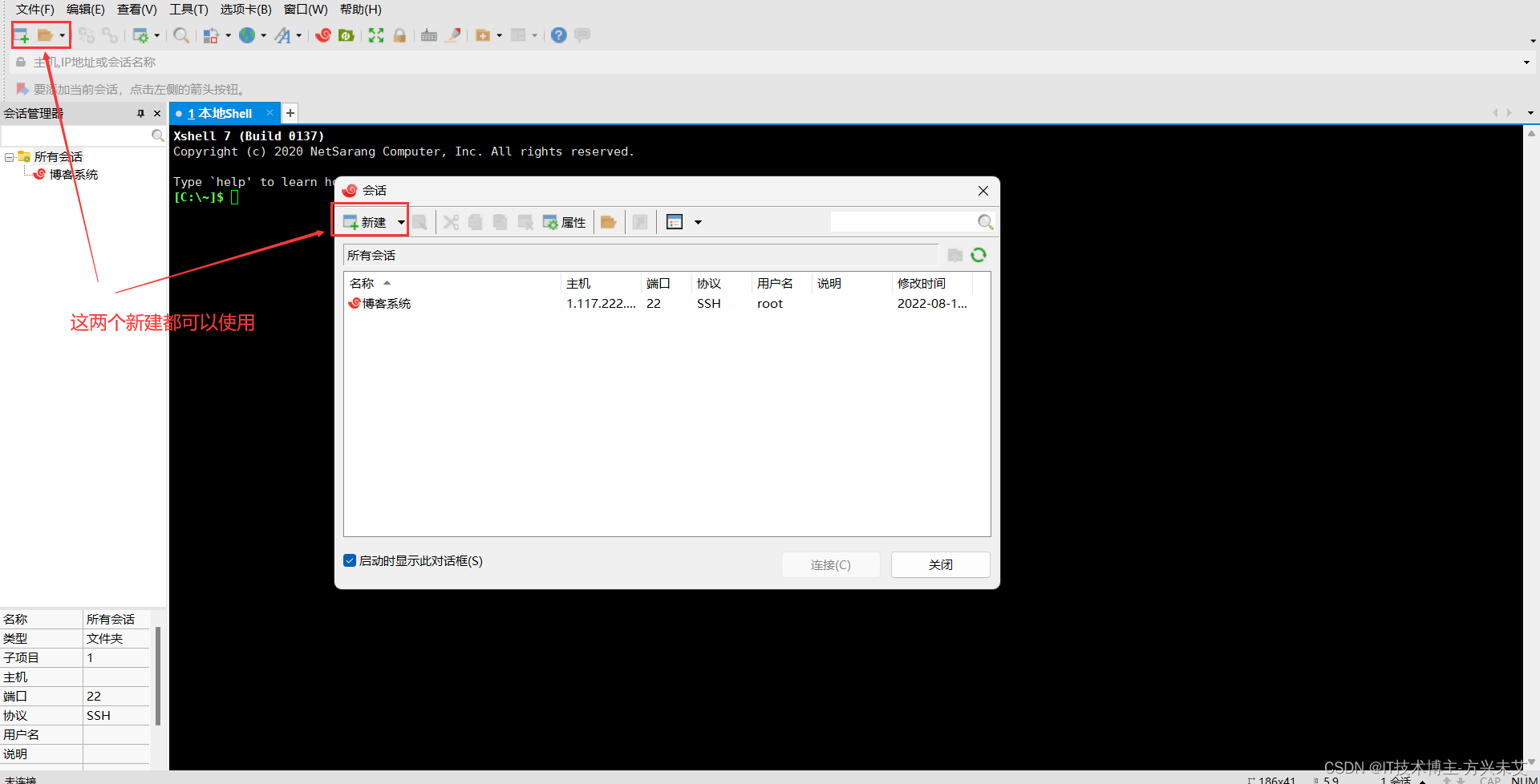Viewport: 1540px width, 784px height.
Task: Click the 关闭 button in dialog
Action: [x=940, y=564]
